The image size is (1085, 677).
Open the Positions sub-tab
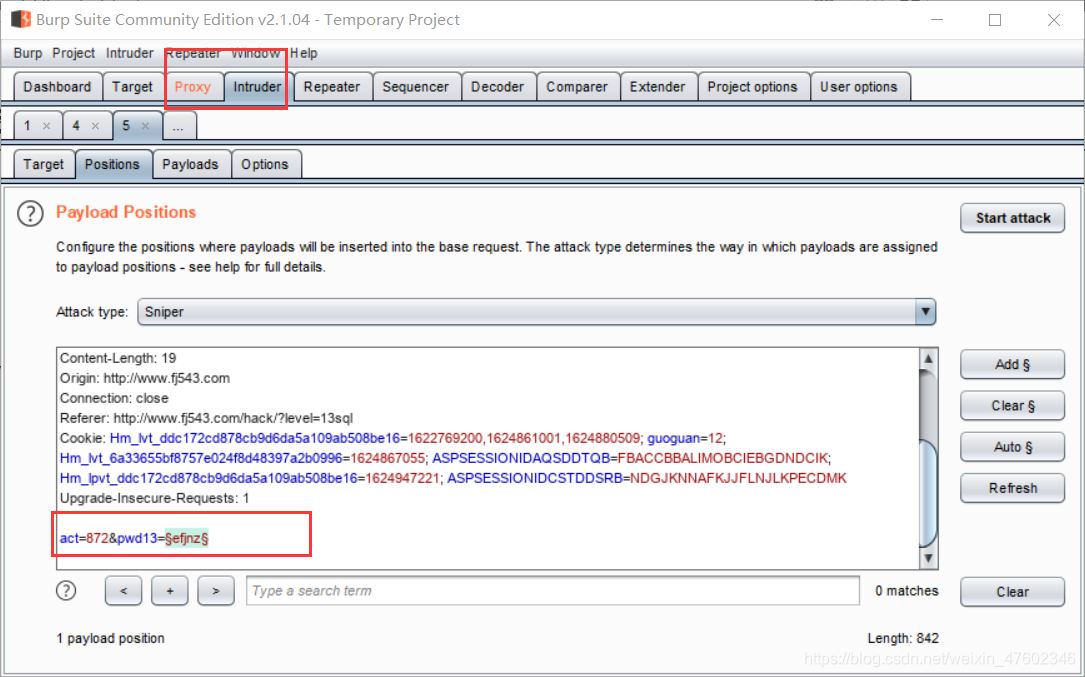pos(112,164)
